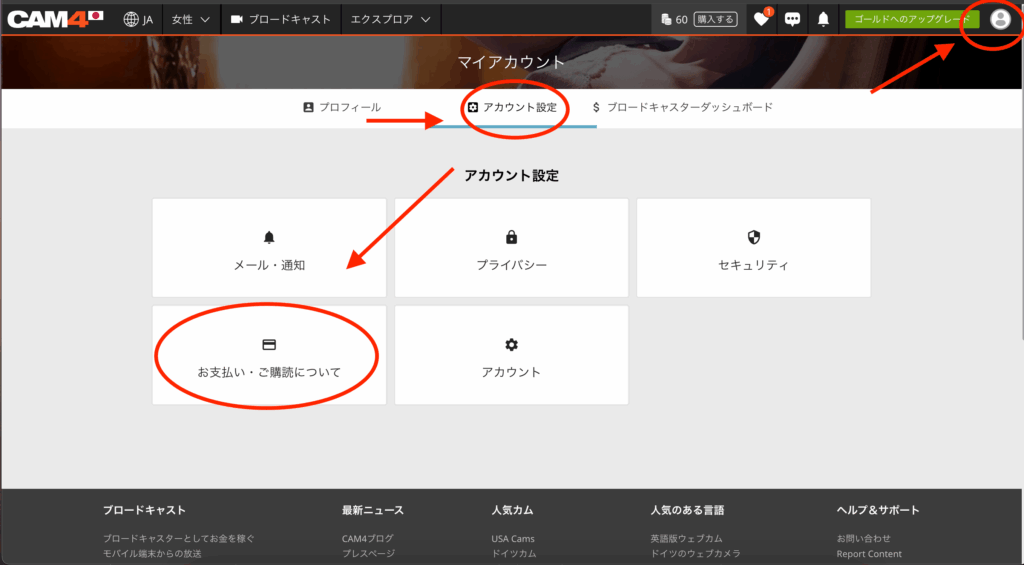
Task: Click the broadcast camera icon
Action: pos(236,20)
